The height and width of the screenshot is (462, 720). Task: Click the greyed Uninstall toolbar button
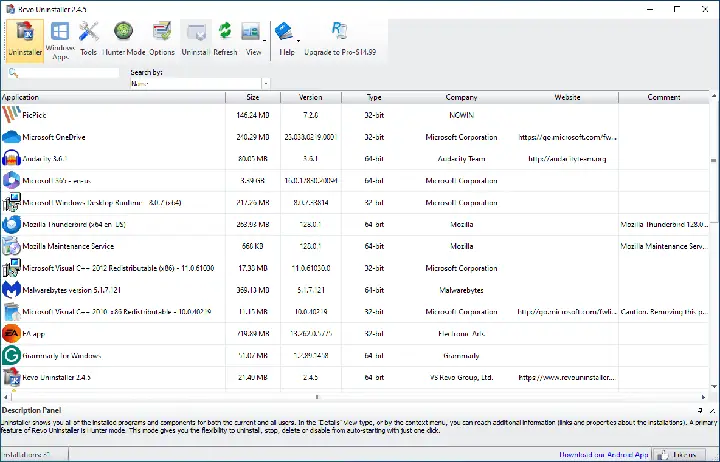pyautogui.click(x=196, y=39)
